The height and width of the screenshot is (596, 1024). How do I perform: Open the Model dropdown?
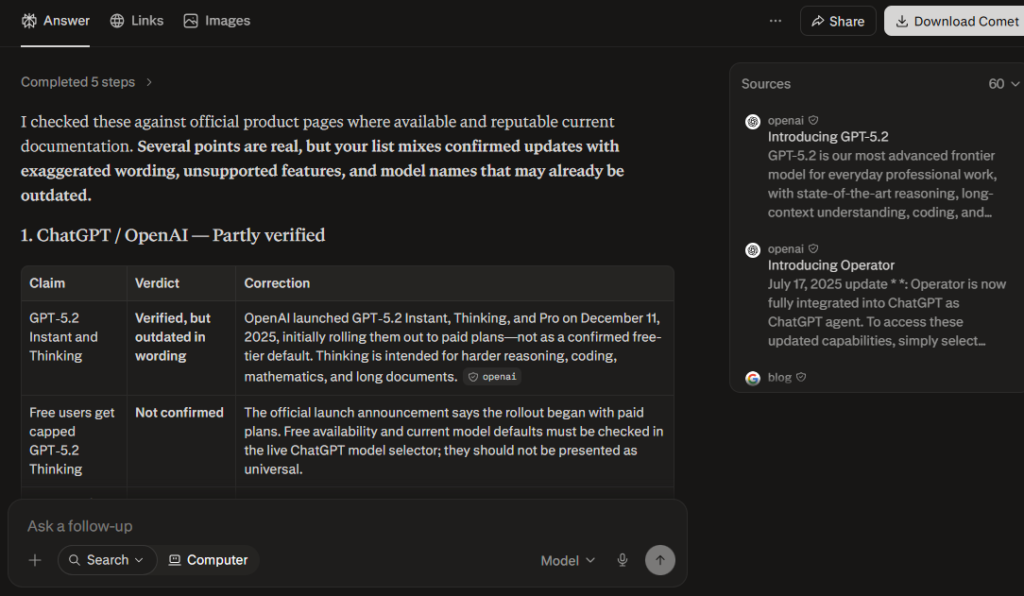(x=568, y=561)
